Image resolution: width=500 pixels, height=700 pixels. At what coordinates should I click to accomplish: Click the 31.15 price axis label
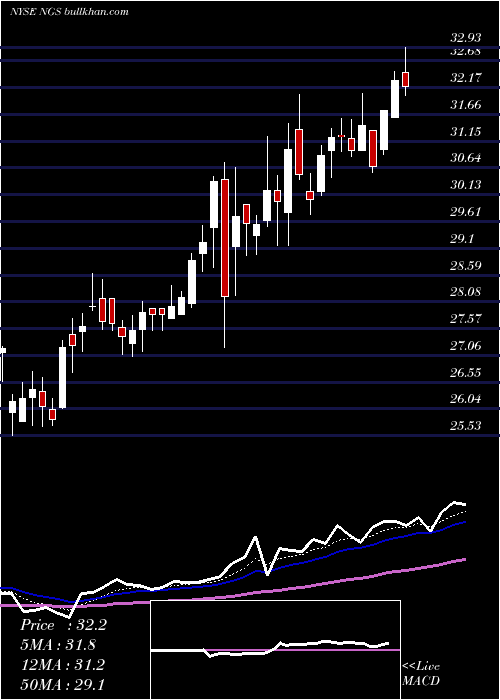pyautogui.click(x=466, y=131)
